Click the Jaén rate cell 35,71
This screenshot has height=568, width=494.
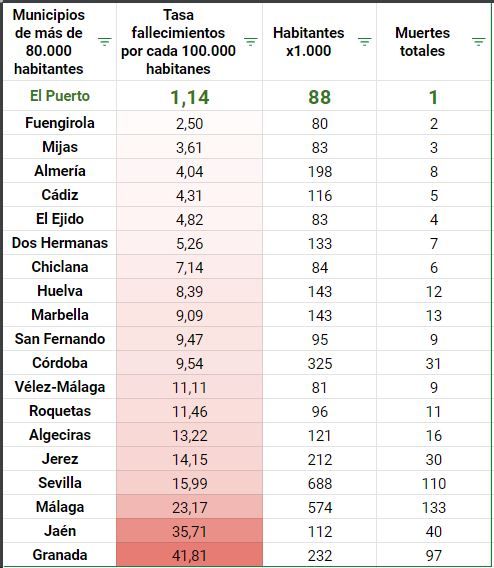189,531
